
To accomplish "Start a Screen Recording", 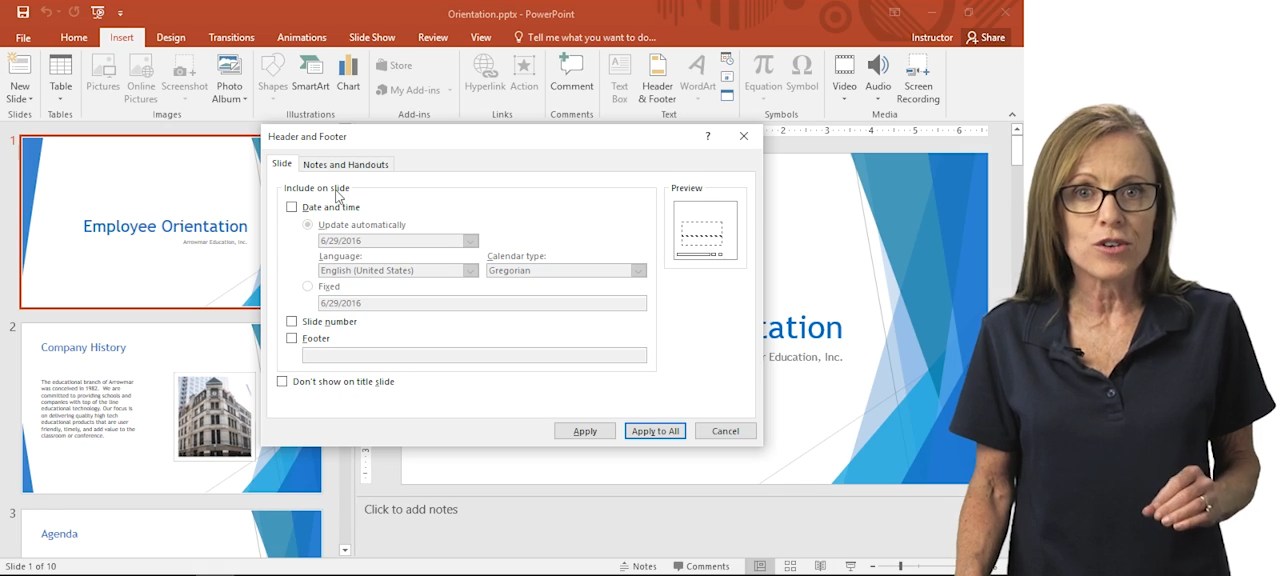I will click(918, 78).
